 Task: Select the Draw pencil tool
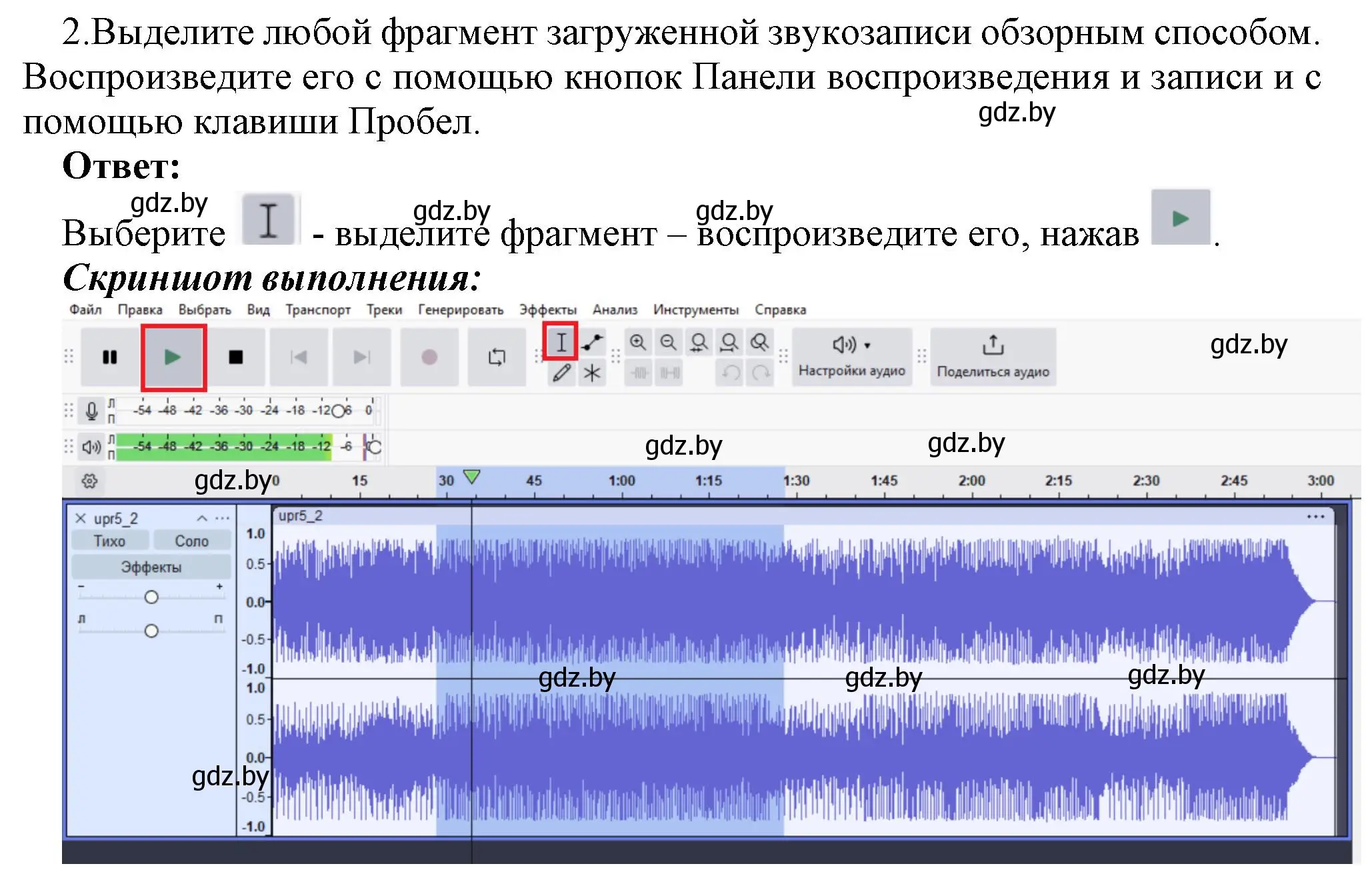[x=561, y=373]
